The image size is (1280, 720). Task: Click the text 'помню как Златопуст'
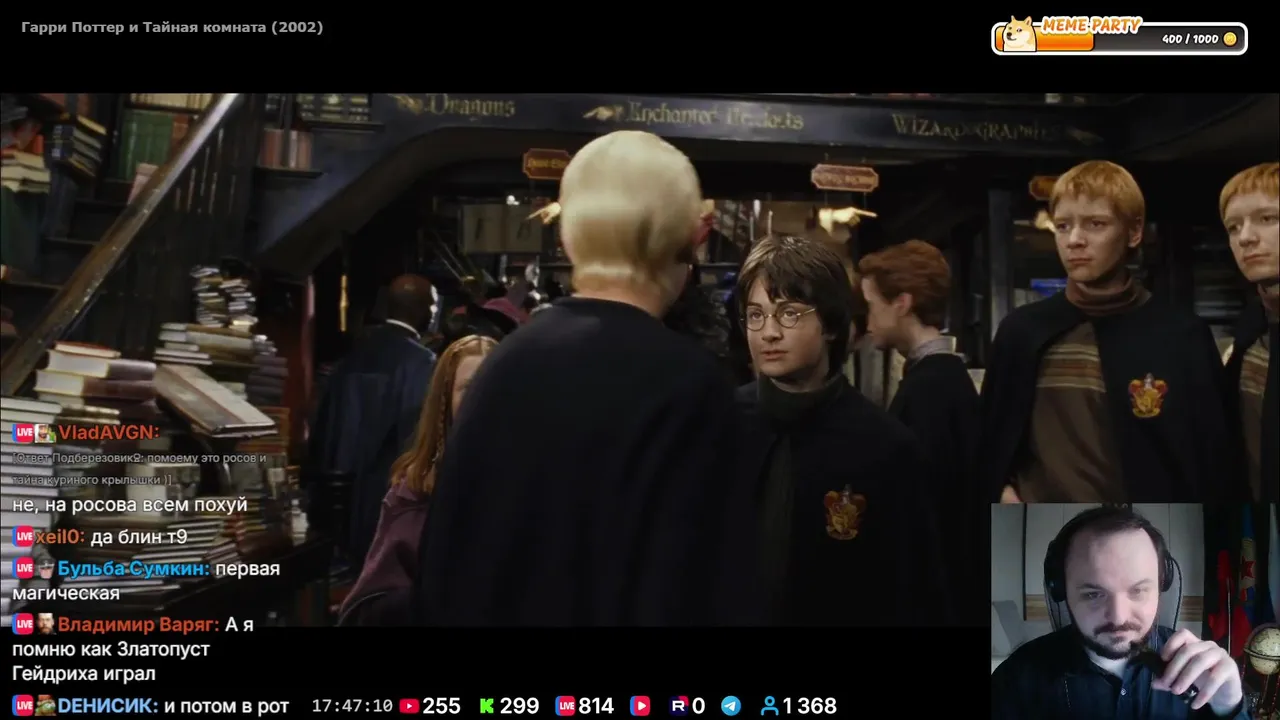(x=111, y=649)
